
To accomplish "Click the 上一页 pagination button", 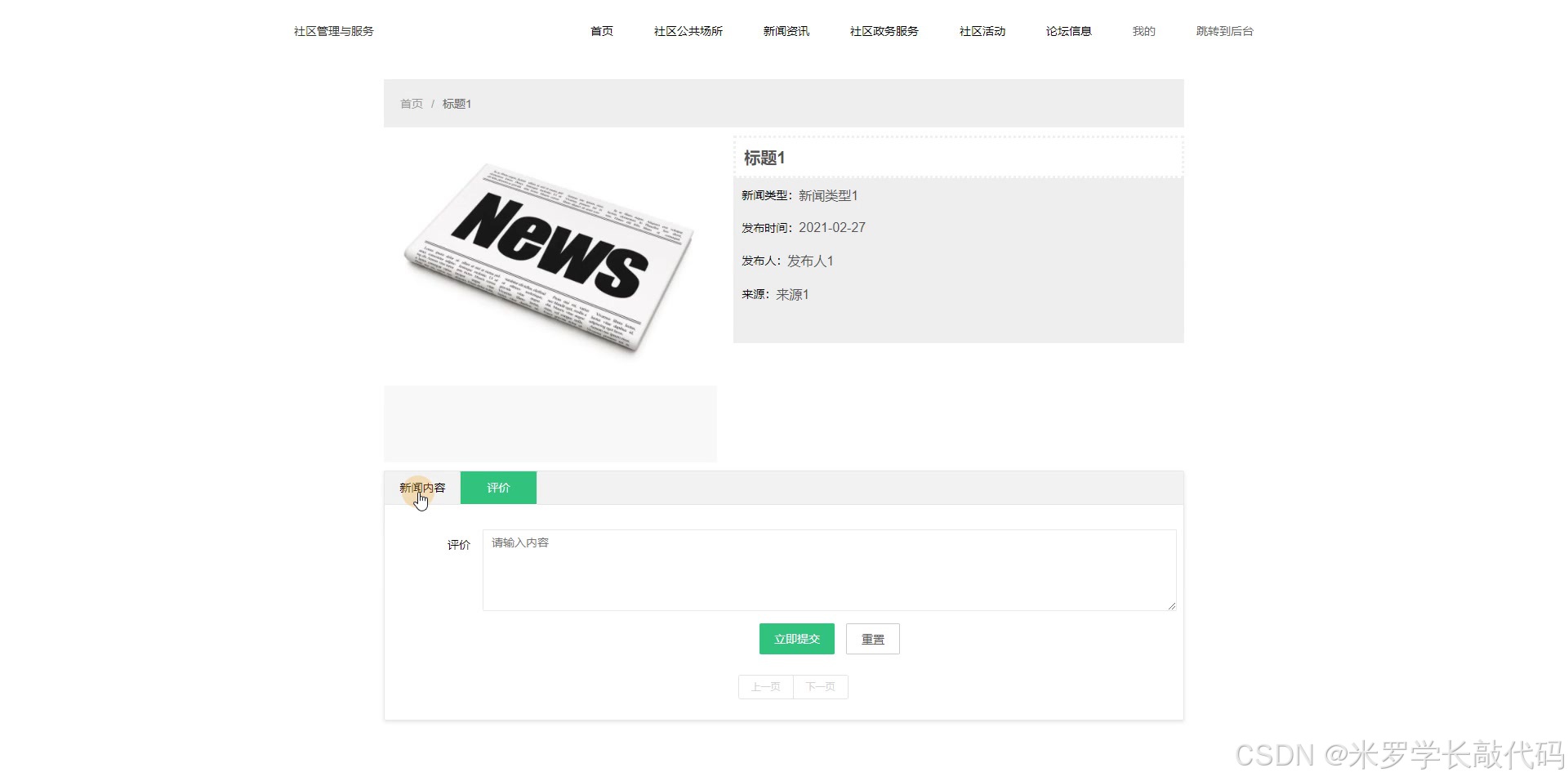I will (x=764, y=686).
